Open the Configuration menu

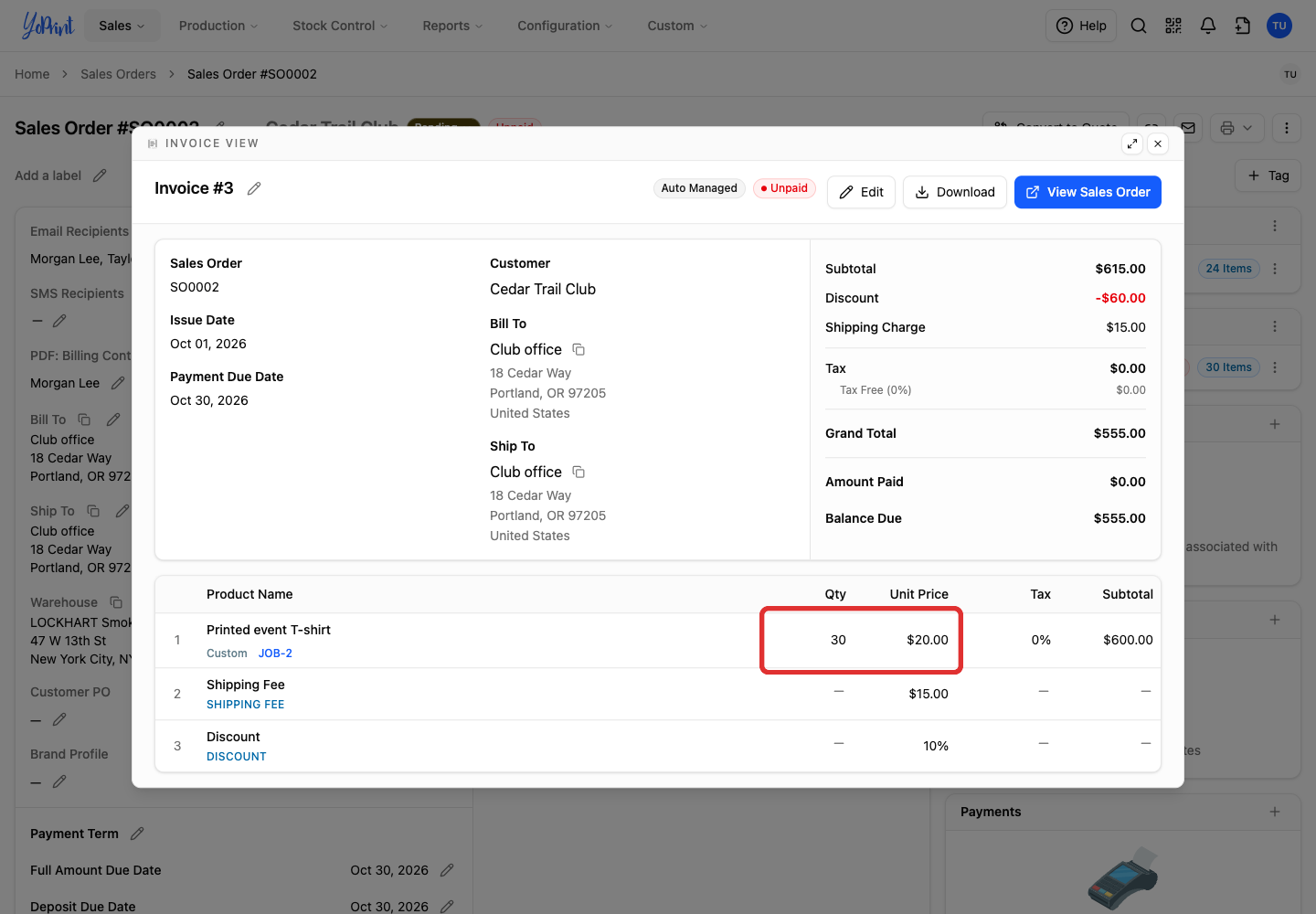point(565,26)
